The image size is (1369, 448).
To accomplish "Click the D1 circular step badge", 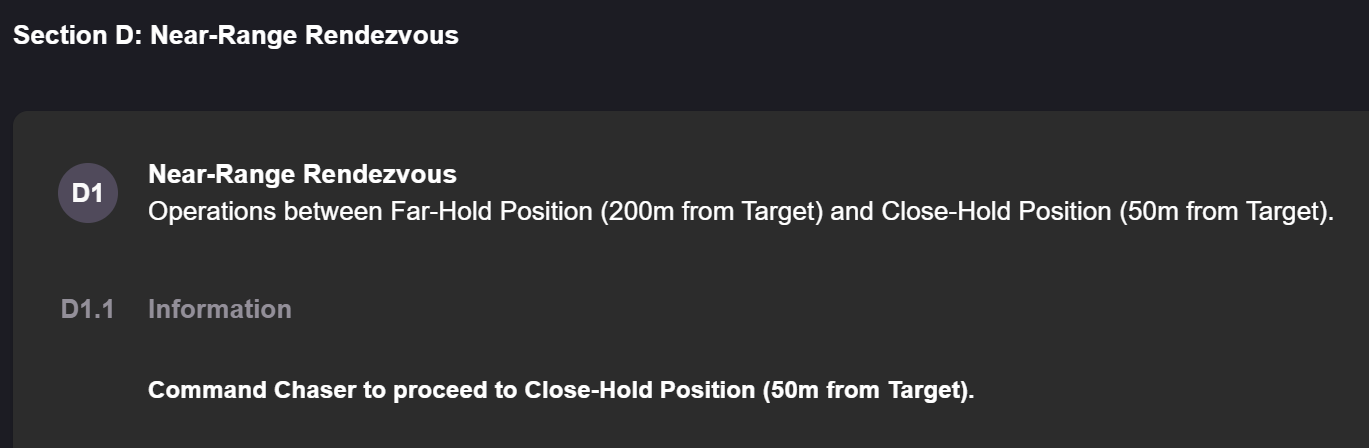I will click(88, 192).
